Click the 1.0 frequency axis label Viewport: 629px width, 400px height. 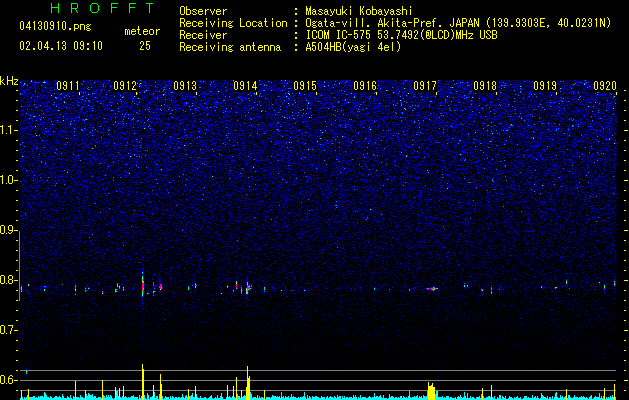pos(8,180)
